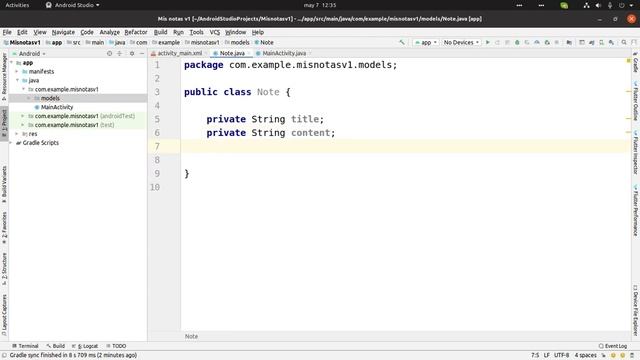The image size is (640, 360).
Task: Run the app with the green play button
Action: 487,42
